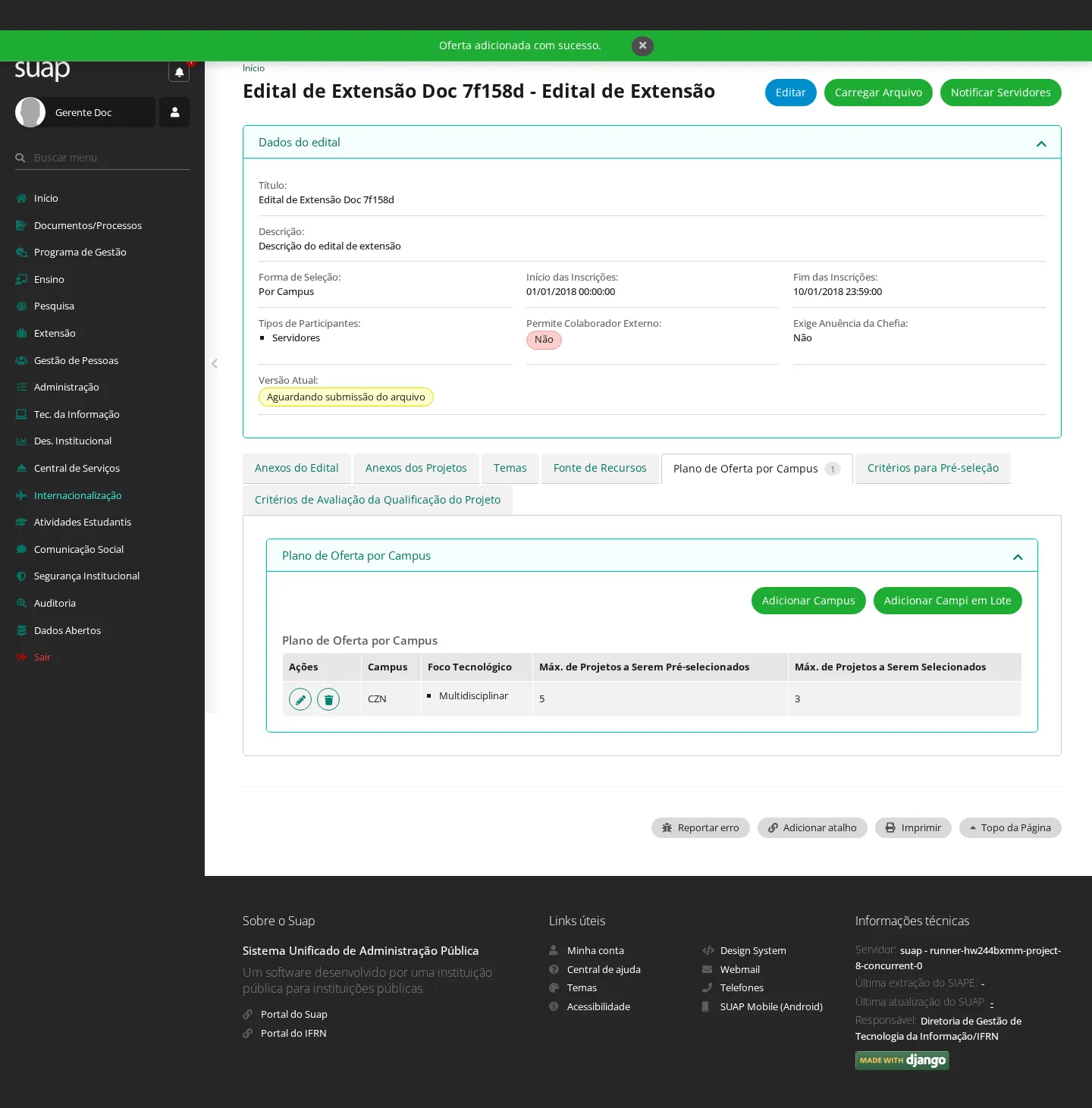Click the Made with Django badge
The image size is (1092, 1108).
click(x=902, y=1060)
